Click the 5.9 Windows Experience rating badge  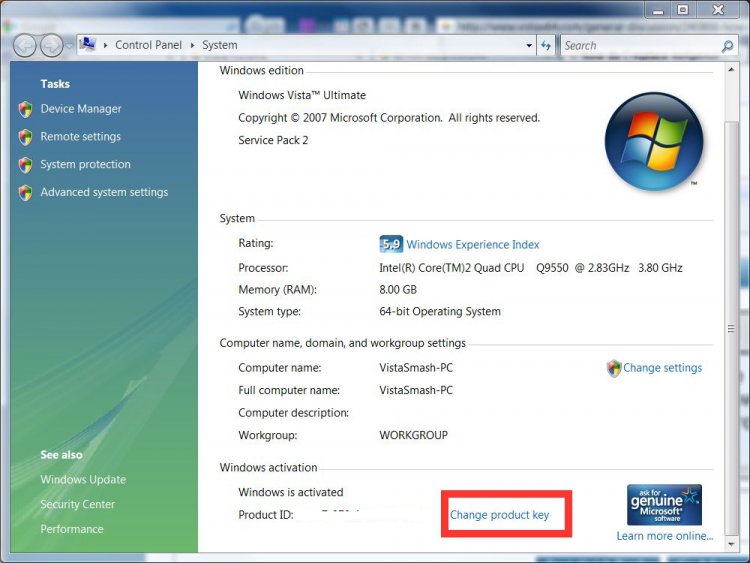[391, 244]
